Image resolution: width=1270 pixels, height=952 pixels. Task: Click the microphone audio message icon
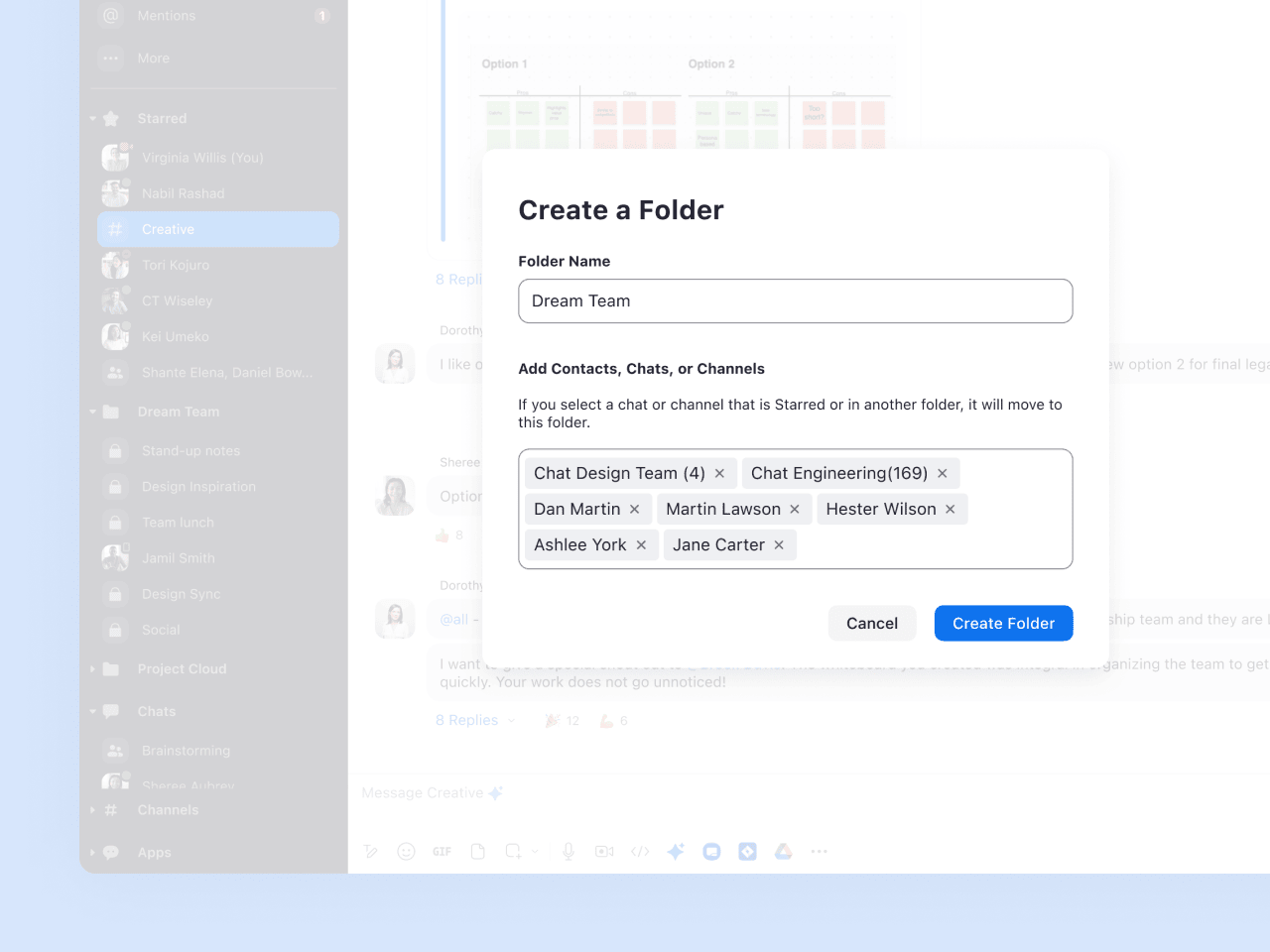pyautogui.click(x=569, y=852)
